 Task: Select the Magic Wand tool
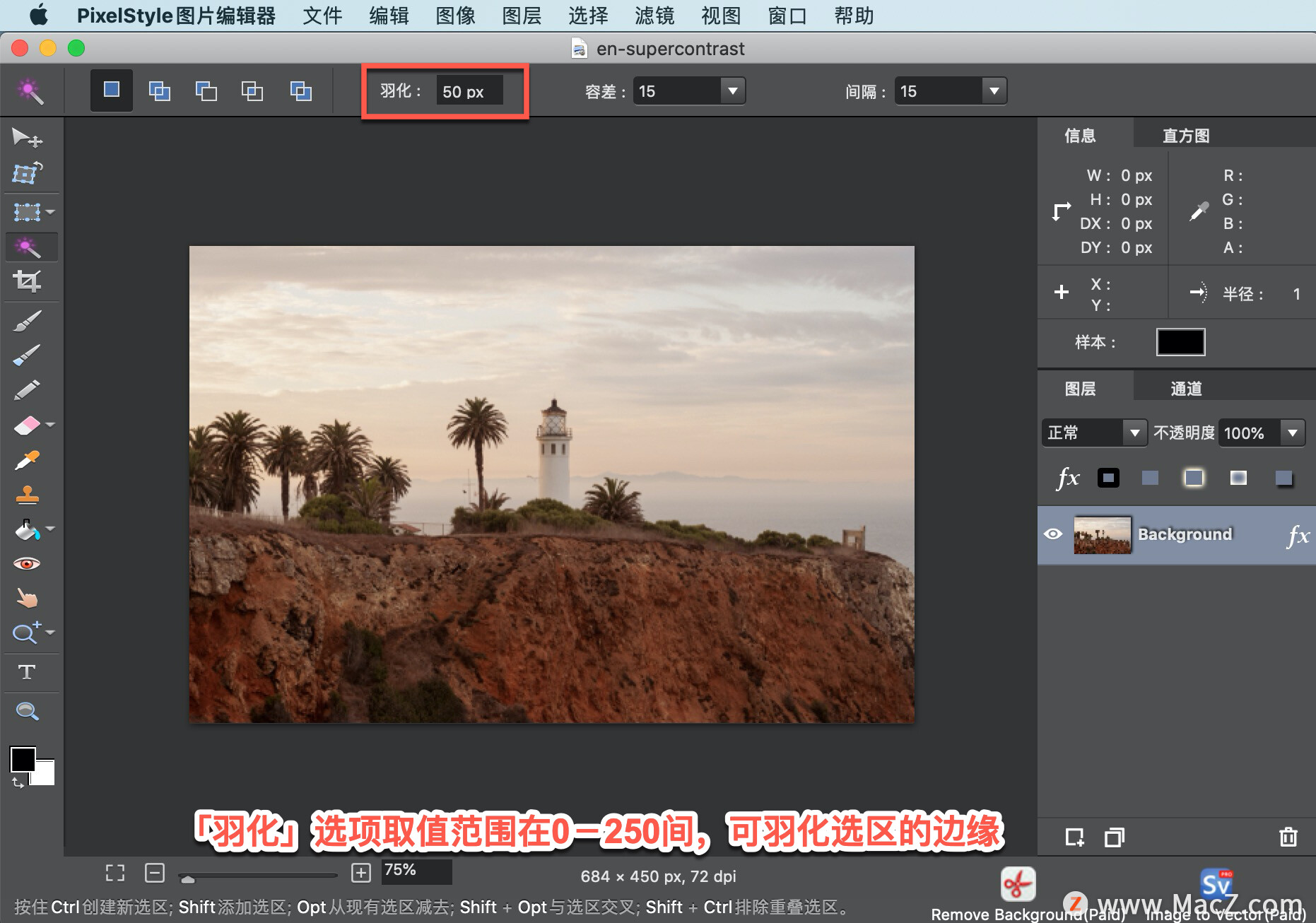tap(28, 247)
